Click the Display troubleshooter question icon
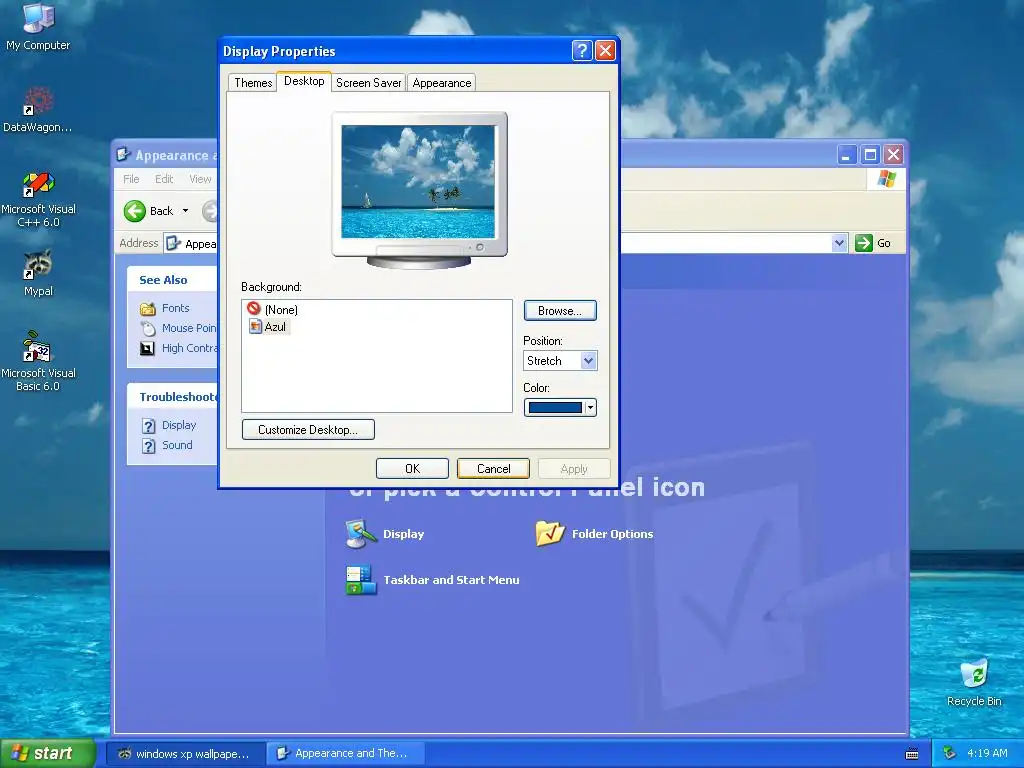This screenshot has width=1024, height=768. pos(149,426)
